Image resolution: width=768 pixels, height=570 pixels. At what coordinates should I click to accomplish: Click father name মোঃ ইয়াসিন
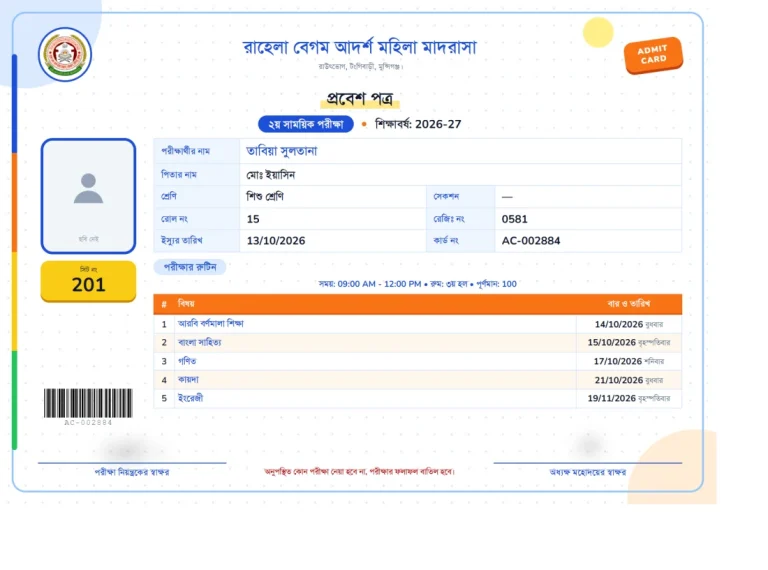coord(270,175)
